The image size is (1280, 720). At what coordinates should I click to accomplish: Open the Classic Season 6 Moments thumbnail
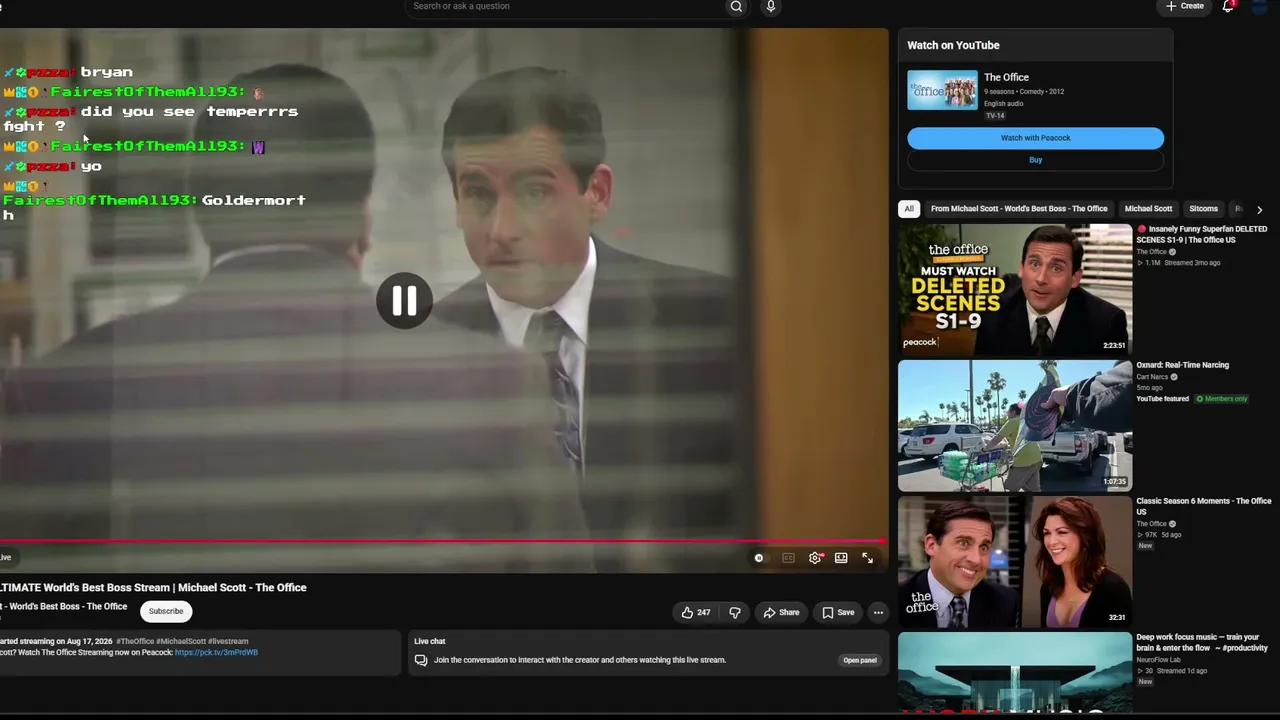tap(1015, 562)
